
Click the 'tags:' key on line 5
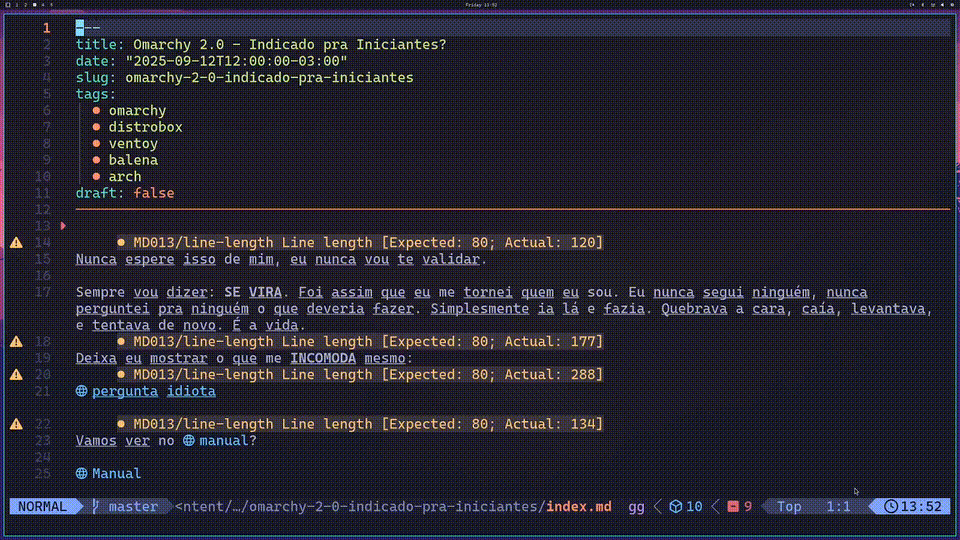tap(96, 94)
